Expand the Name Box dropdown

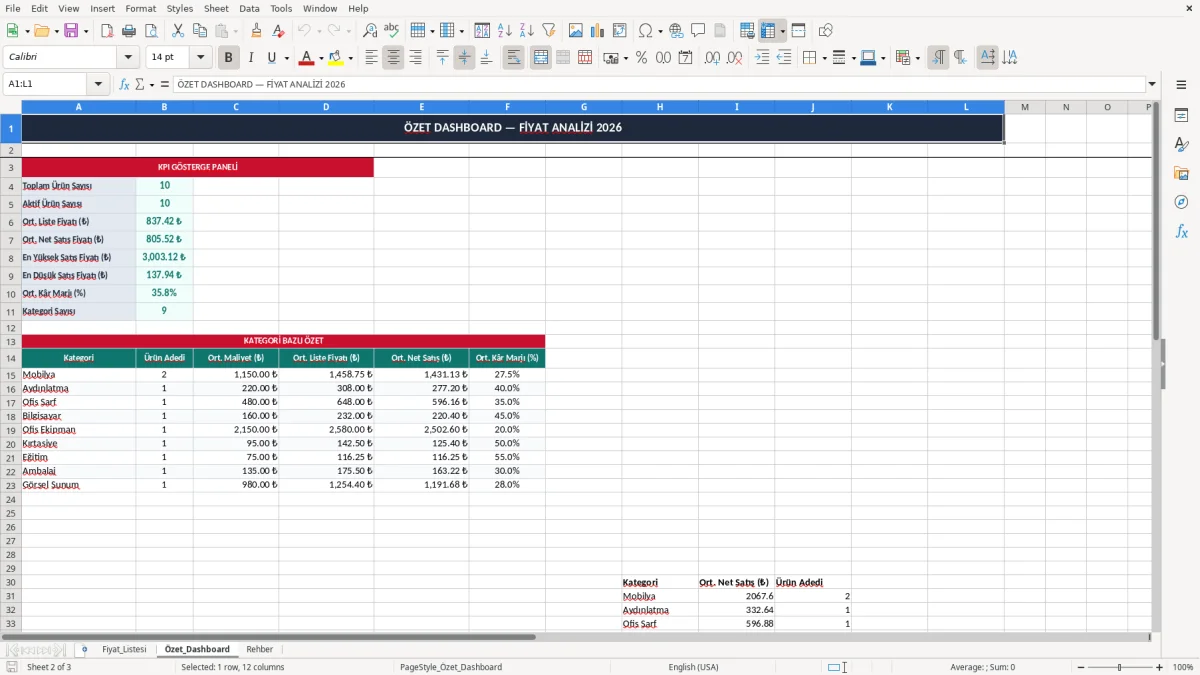(x=98, y=84)
